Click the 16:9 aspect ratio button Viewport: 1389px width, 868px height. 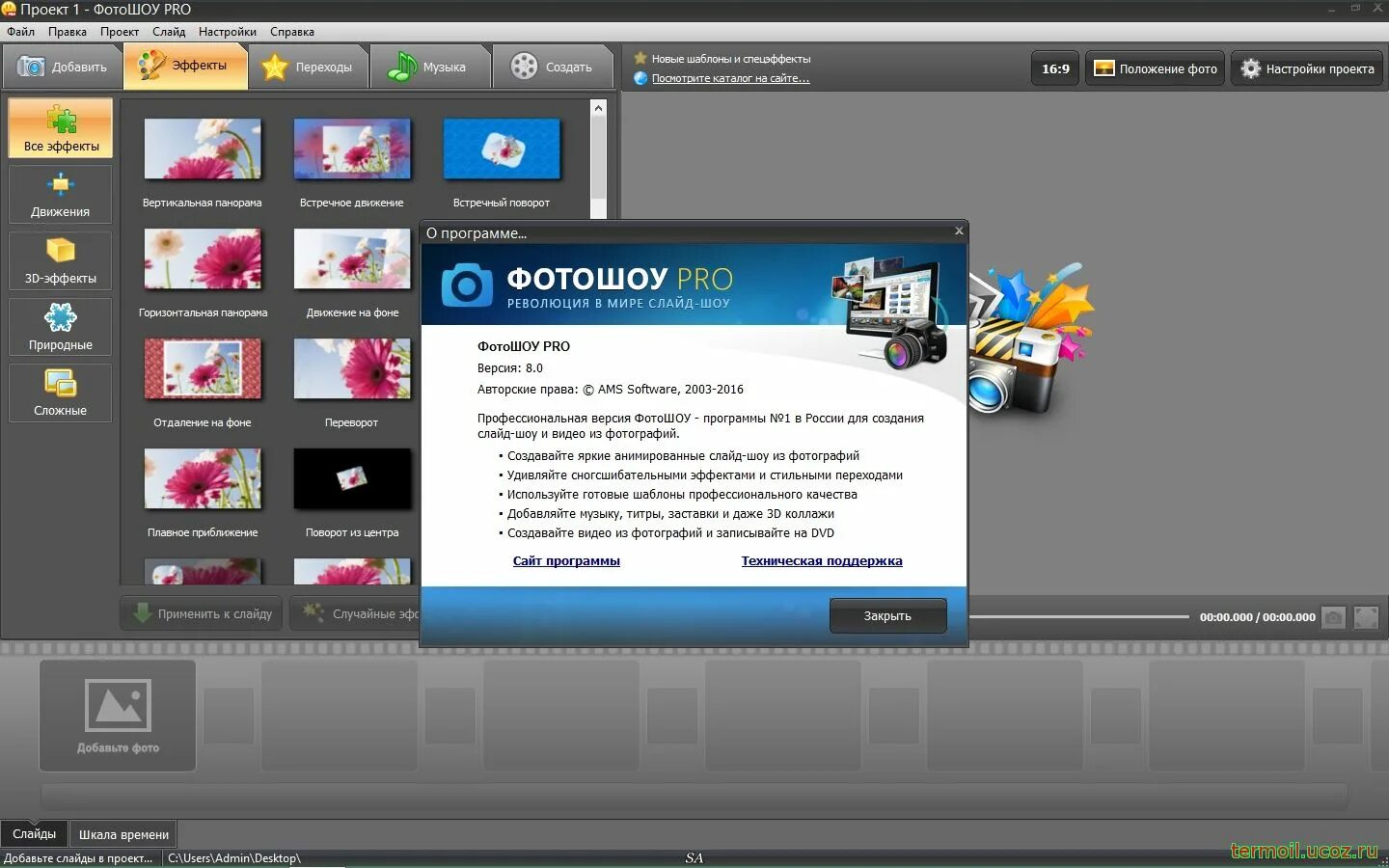1055,68
